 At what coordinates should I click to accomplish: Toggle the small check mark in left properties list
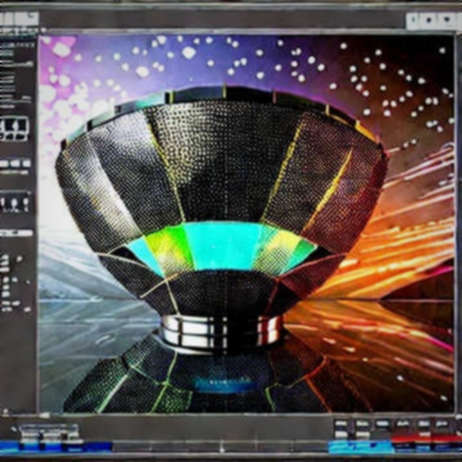[x=19, y=259]
